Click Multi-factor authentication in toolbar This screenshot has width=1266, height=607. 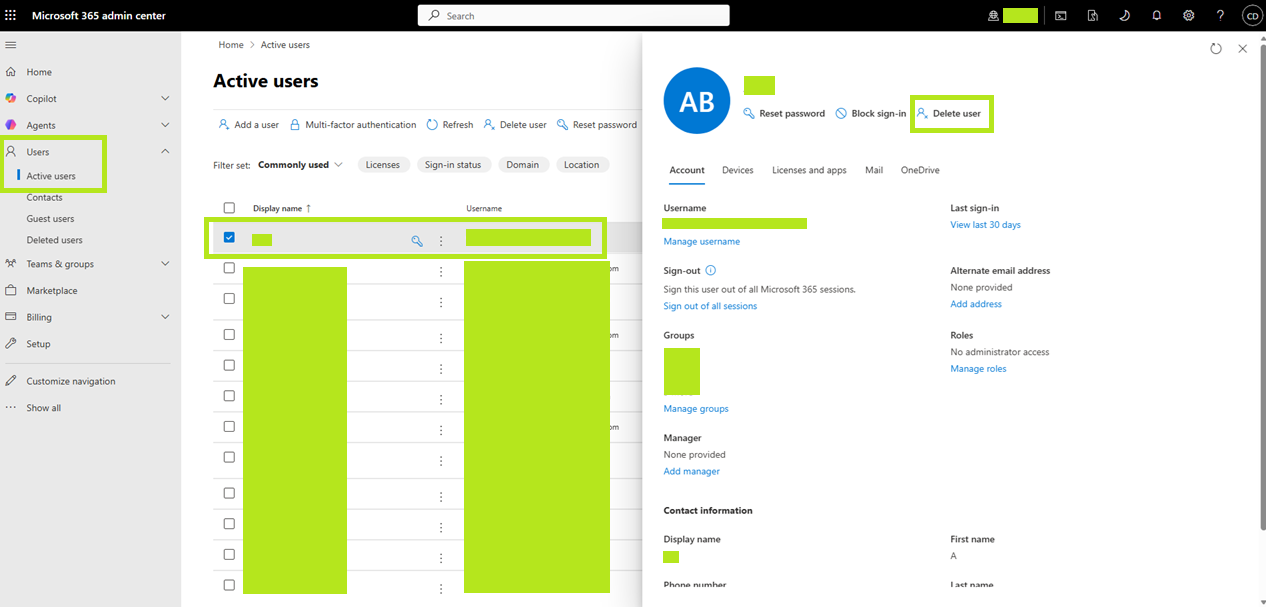(353, 125)
